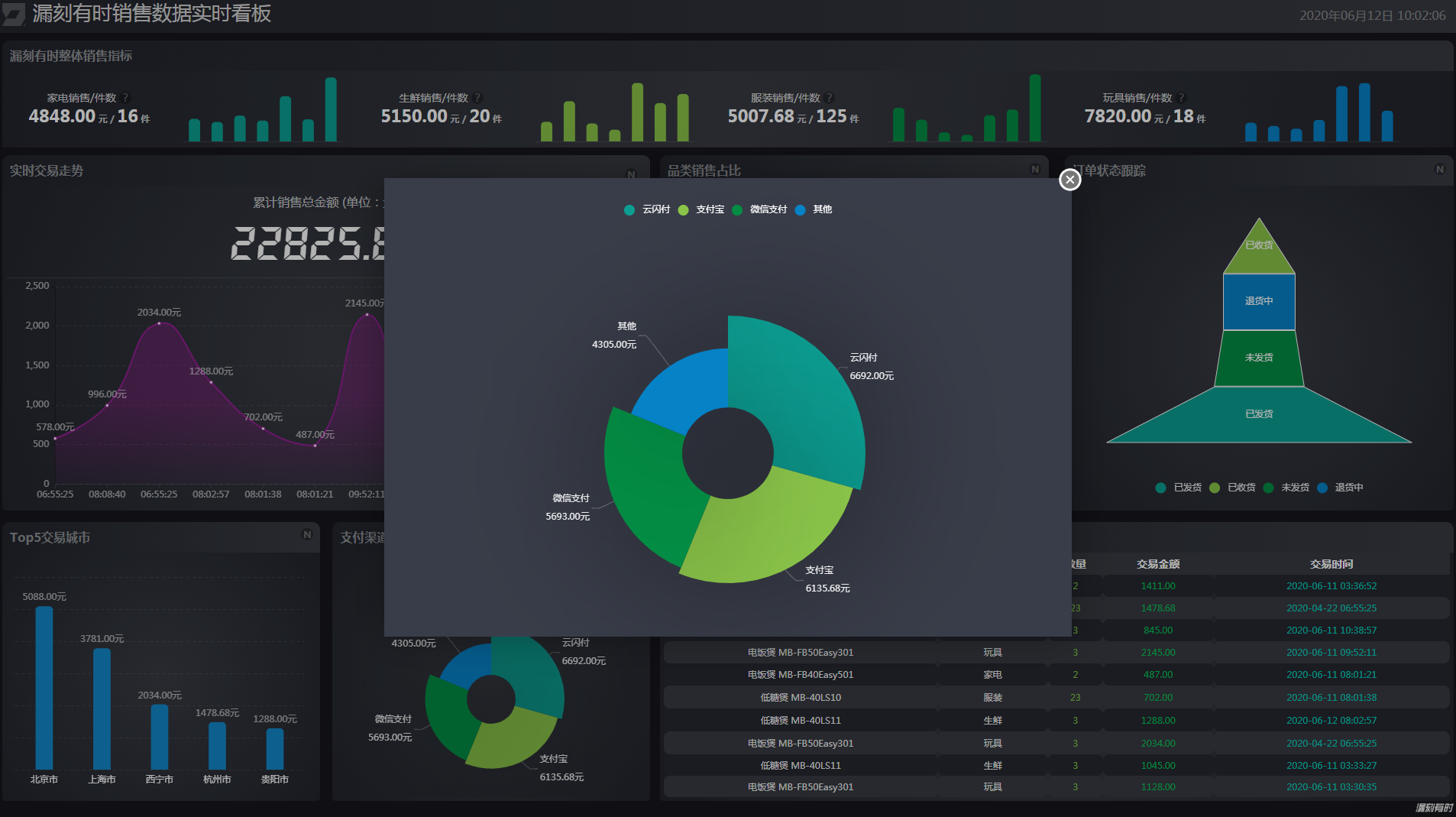Click N icon on 实时交易走势 panel

pos(631,174)
